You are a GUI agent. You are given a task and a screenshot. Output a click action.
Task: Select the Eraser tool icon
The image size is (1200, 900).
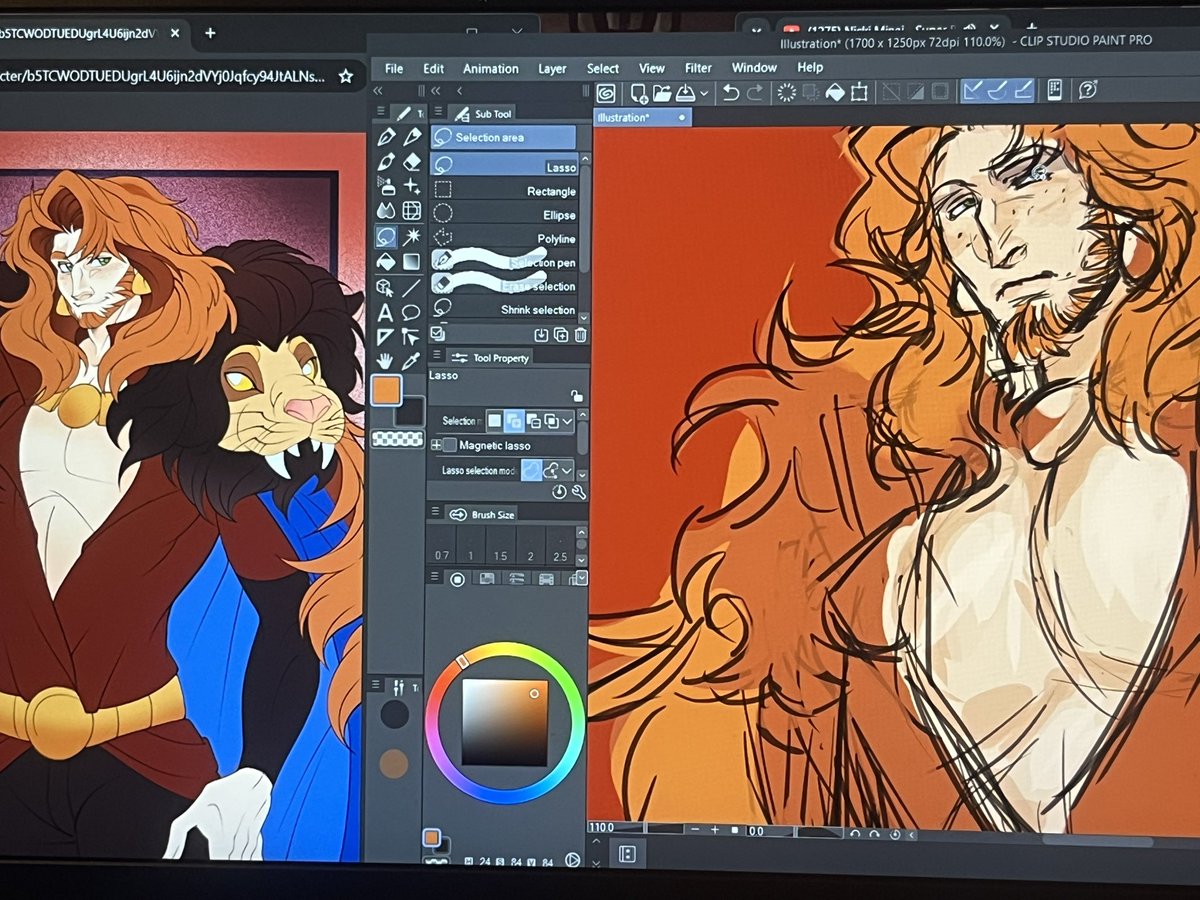pyautogui.click(x=412, y=162)
